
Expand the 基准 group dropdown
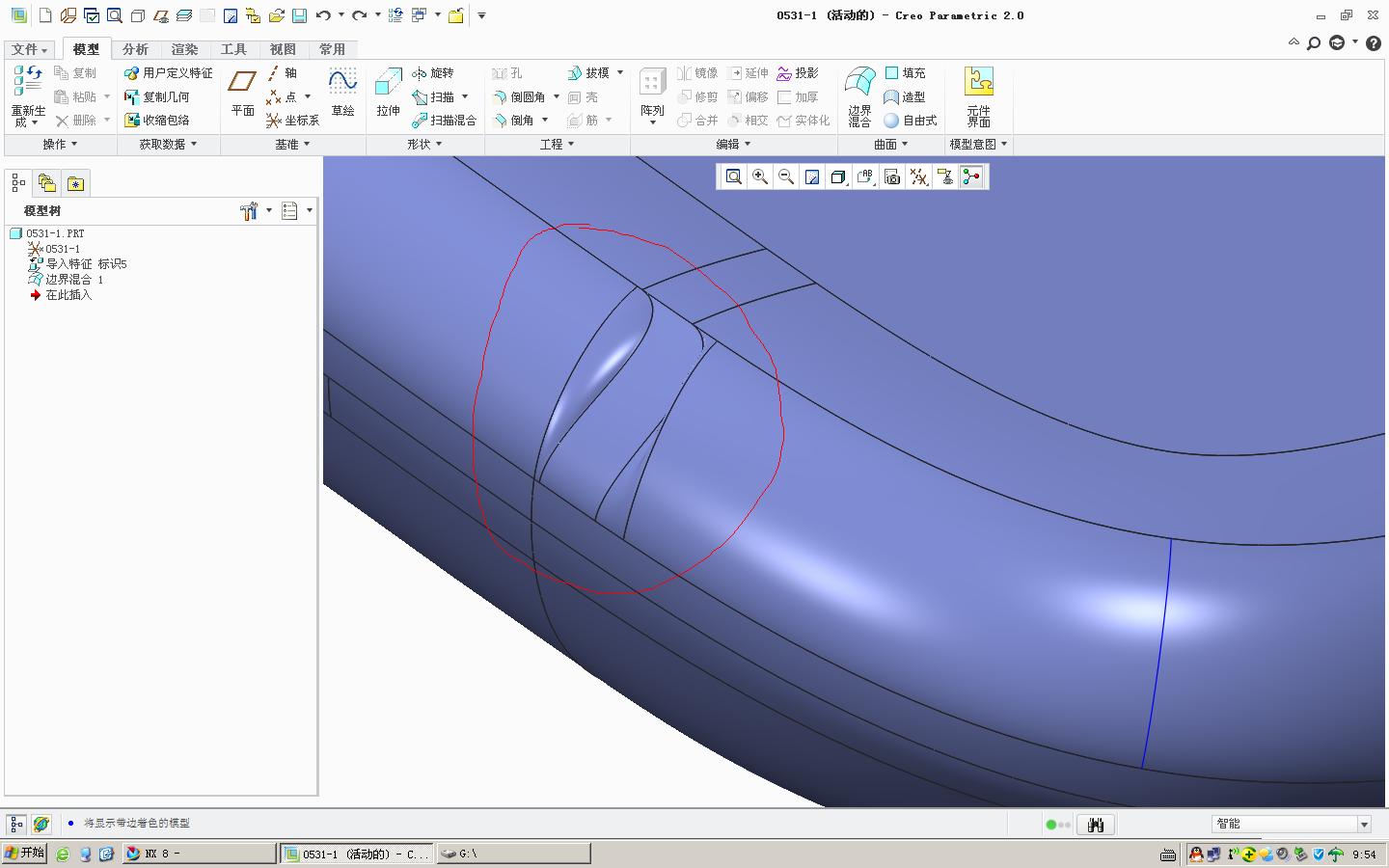[293, 145]
